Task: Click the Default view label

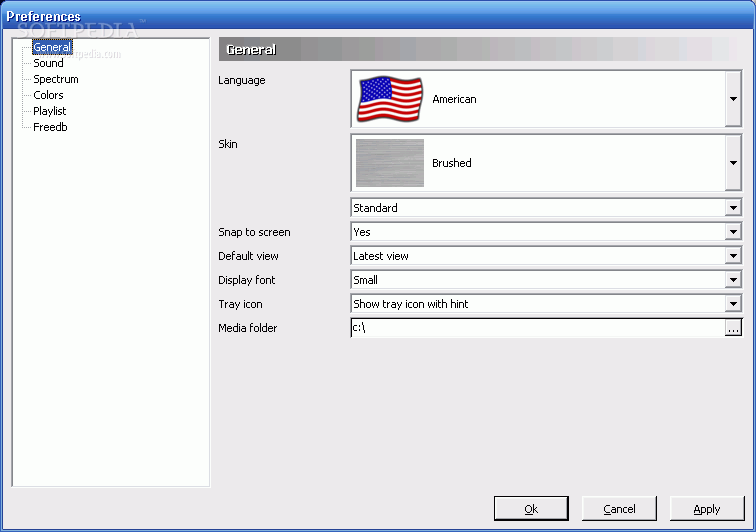Action: 248,256
